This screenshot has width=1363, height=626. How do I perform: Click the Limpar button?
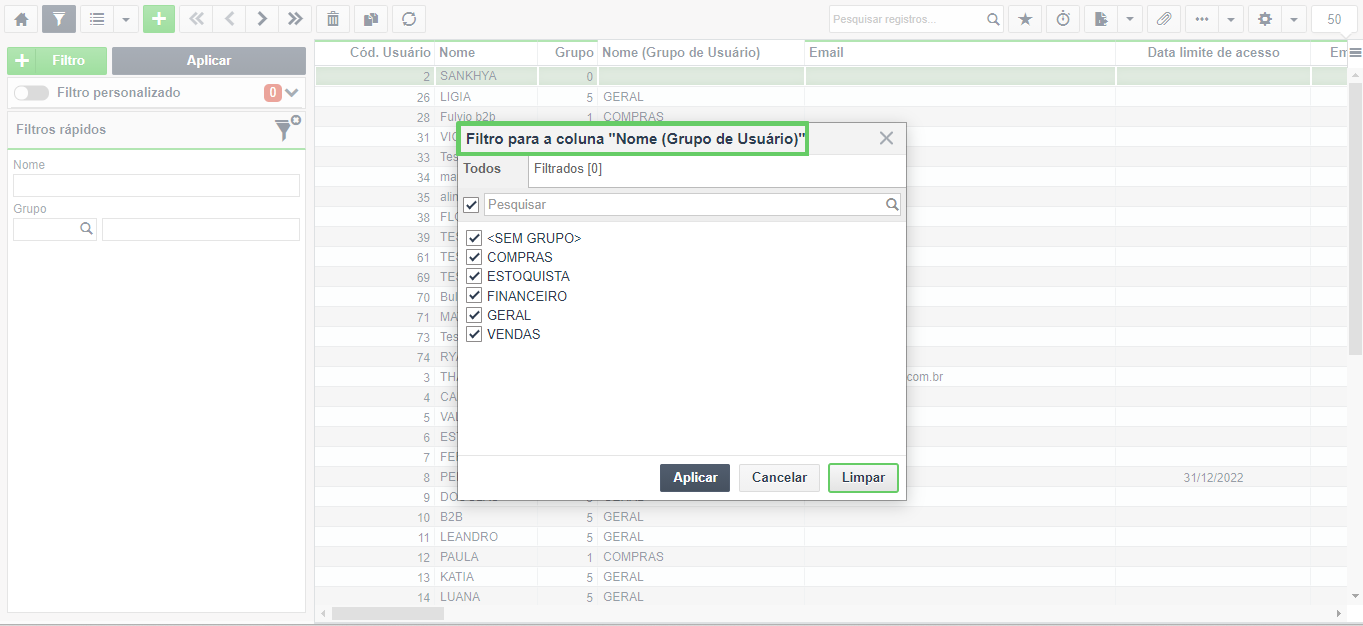(x=863, y=478)
